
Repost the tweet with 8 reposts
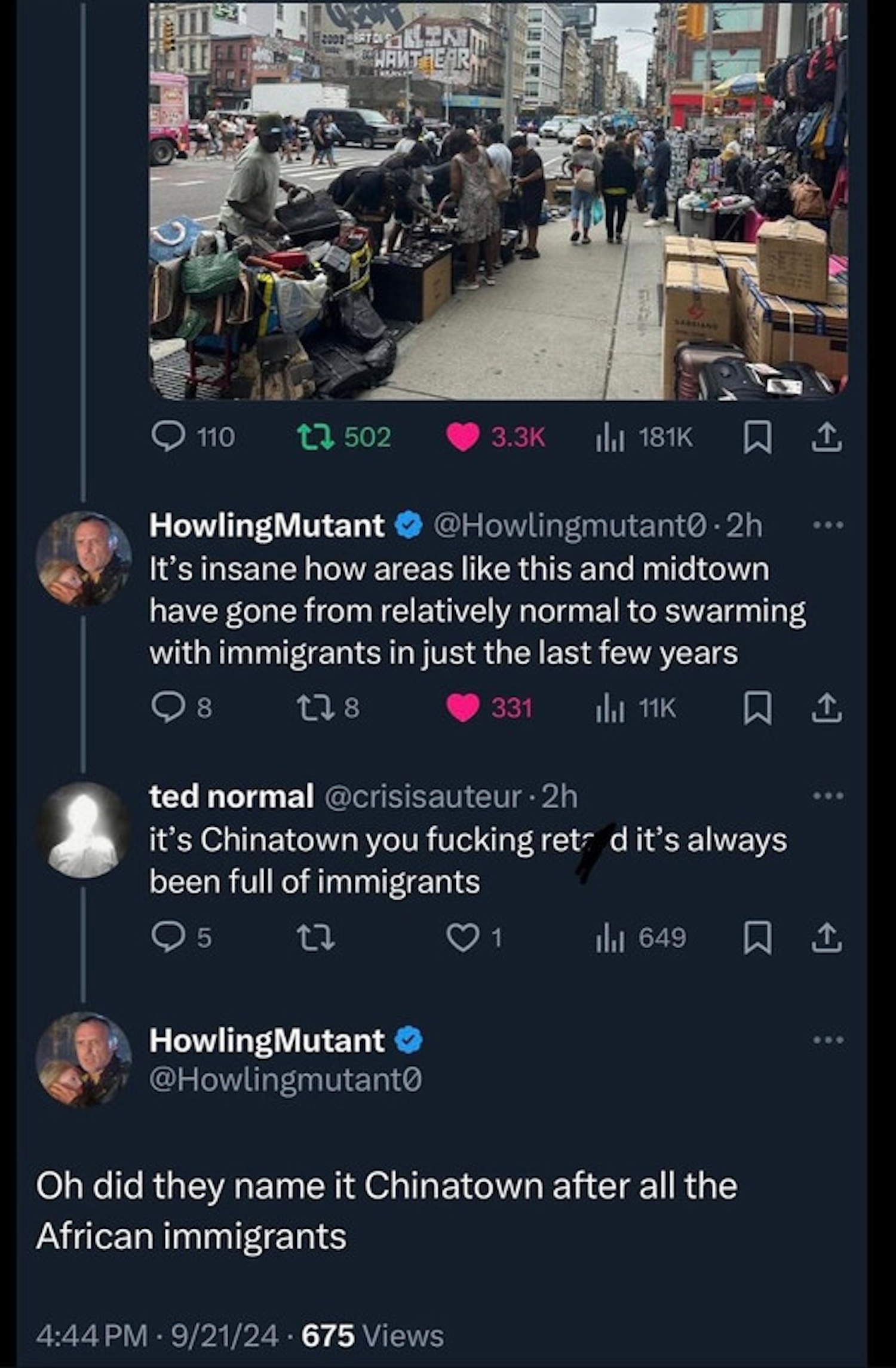315,708
